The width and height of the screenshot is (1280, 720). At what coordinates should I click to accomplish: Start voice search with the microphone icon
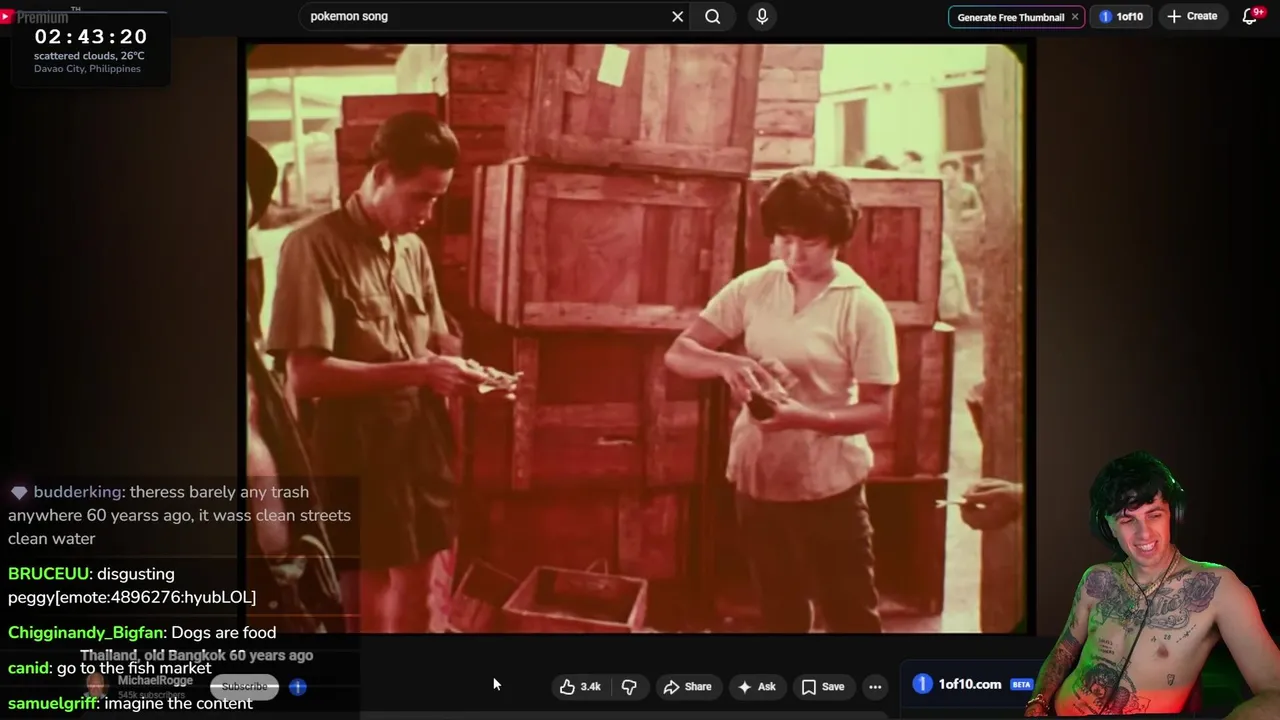[x=762, y=16]
